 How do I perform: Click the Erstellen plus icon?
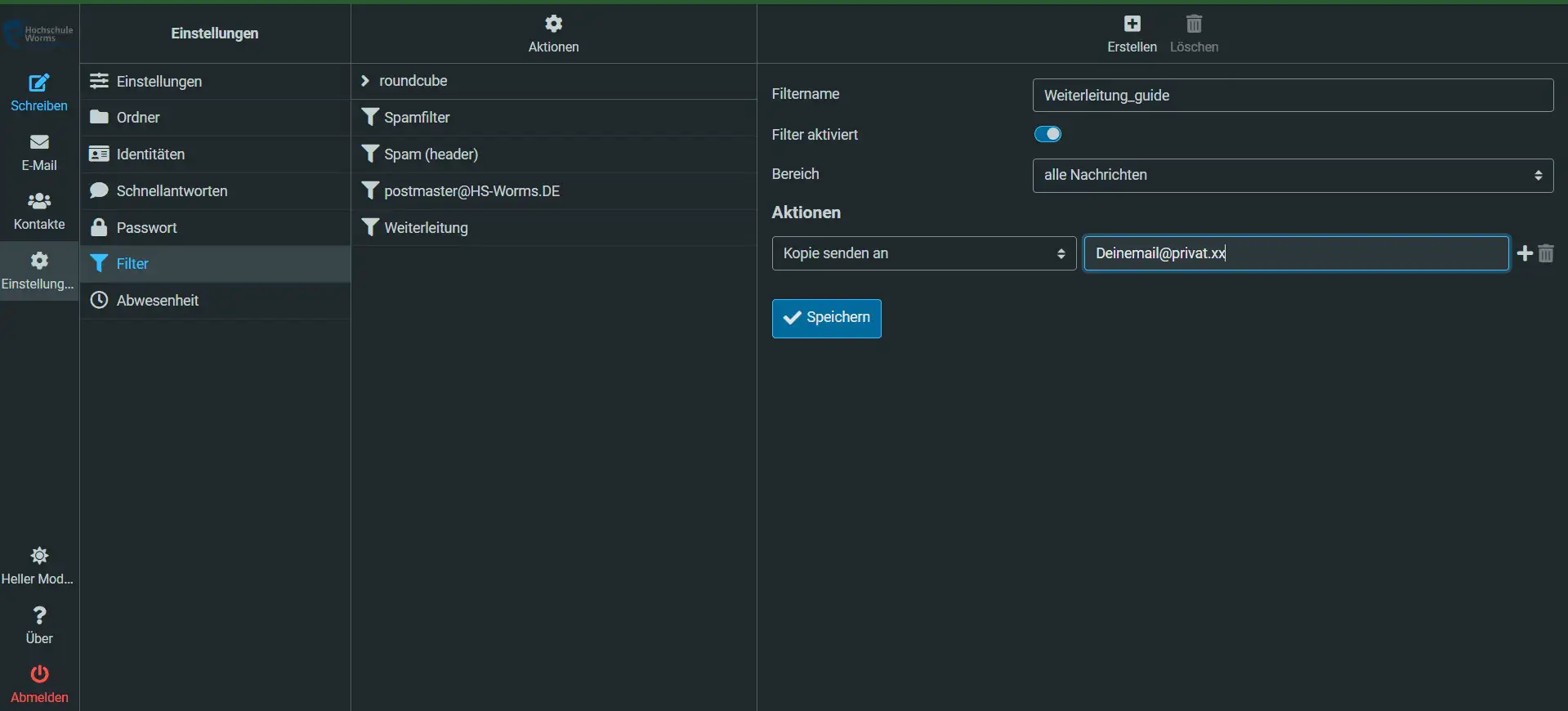pyautogui.click(x=1132, y=25)
